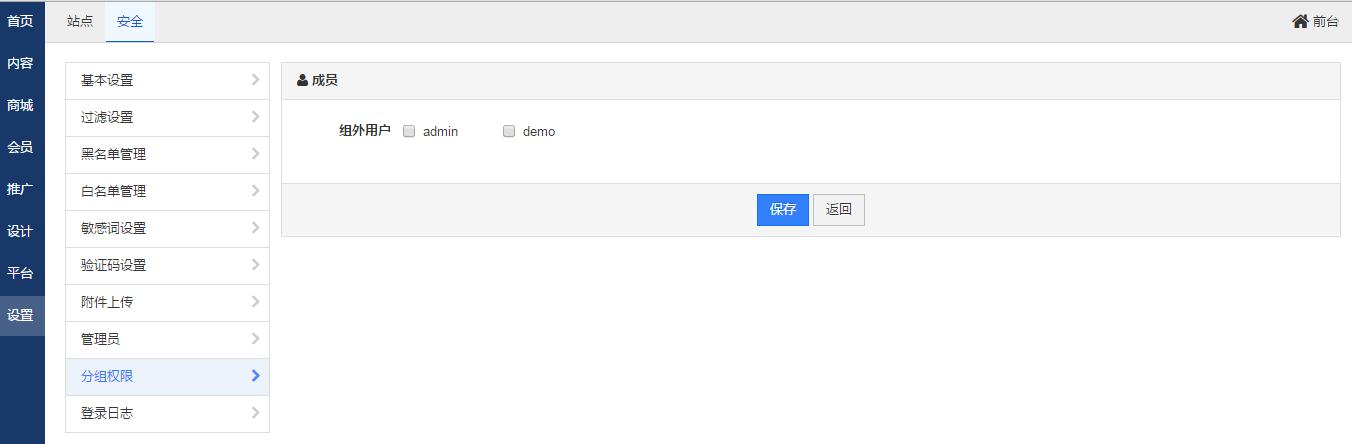
Task: Open the 前台 link at top right
Action: [1325, 21]
